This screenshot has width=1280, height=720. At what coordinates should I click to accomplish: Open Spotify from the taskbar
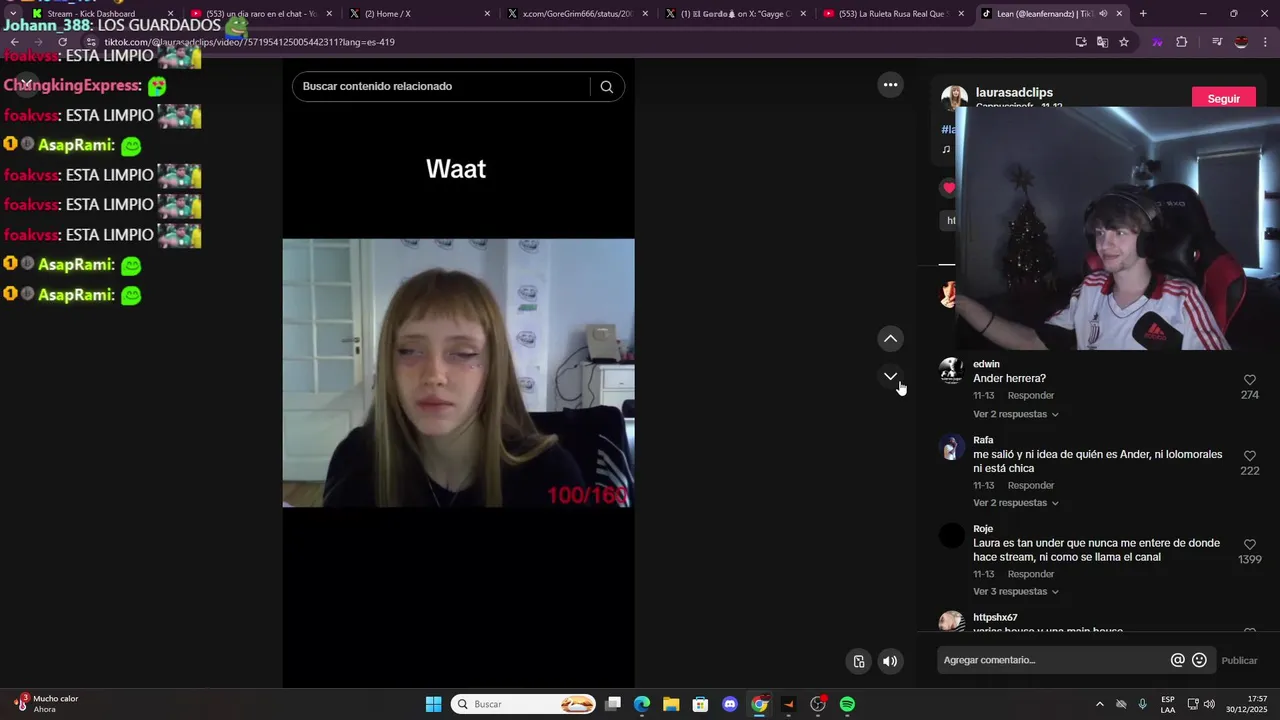pos(847,704)
